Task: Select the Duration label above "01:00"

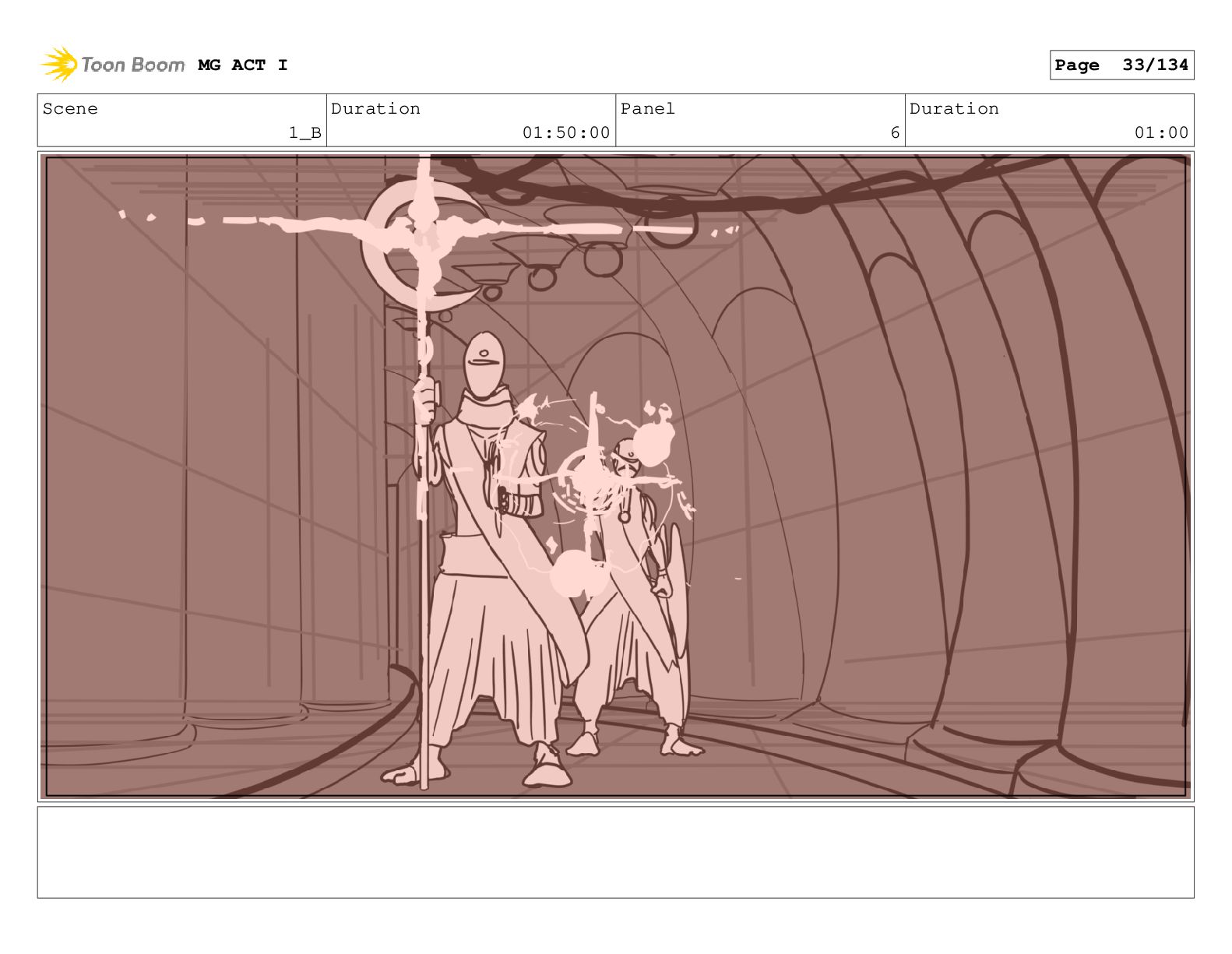Action: click(954, 109)
